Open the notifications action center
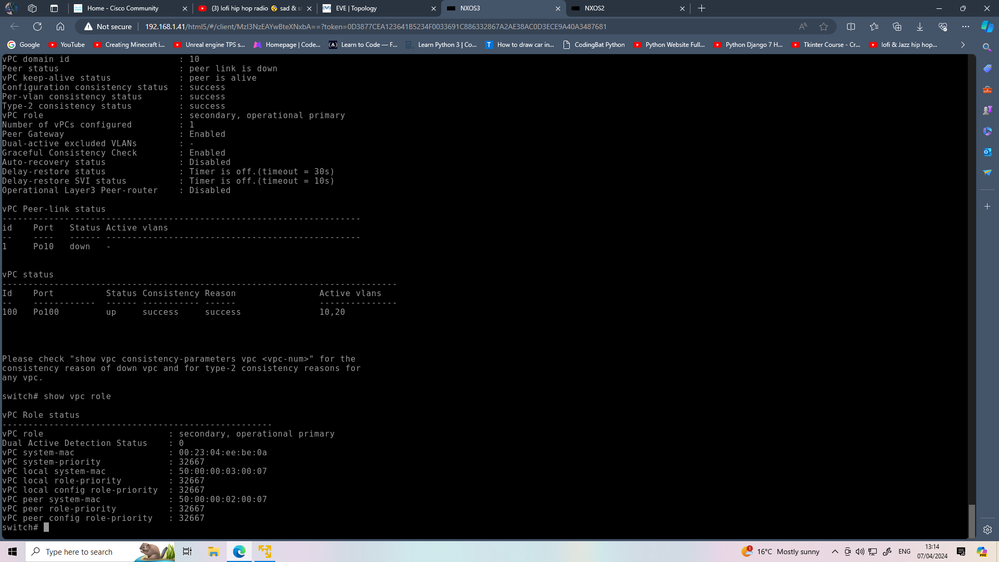 point(961,552)
